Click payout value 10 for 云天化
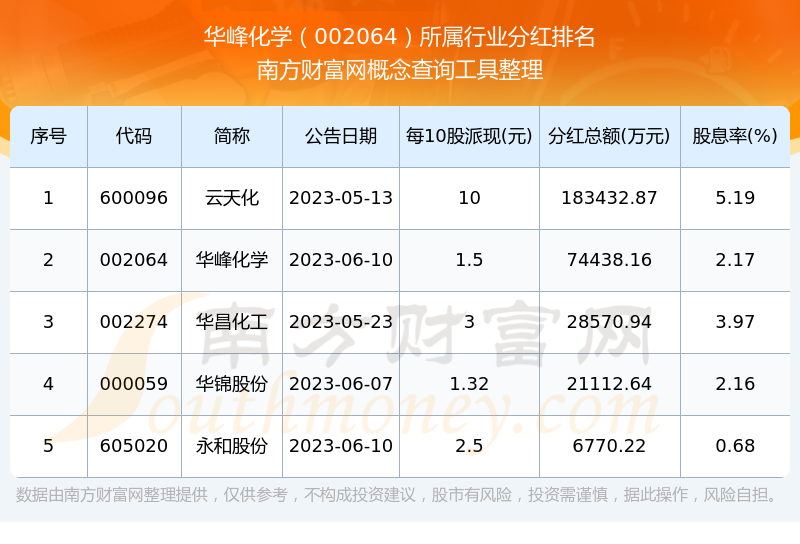Viewport: 800px width, 544px height. (469, 198)
